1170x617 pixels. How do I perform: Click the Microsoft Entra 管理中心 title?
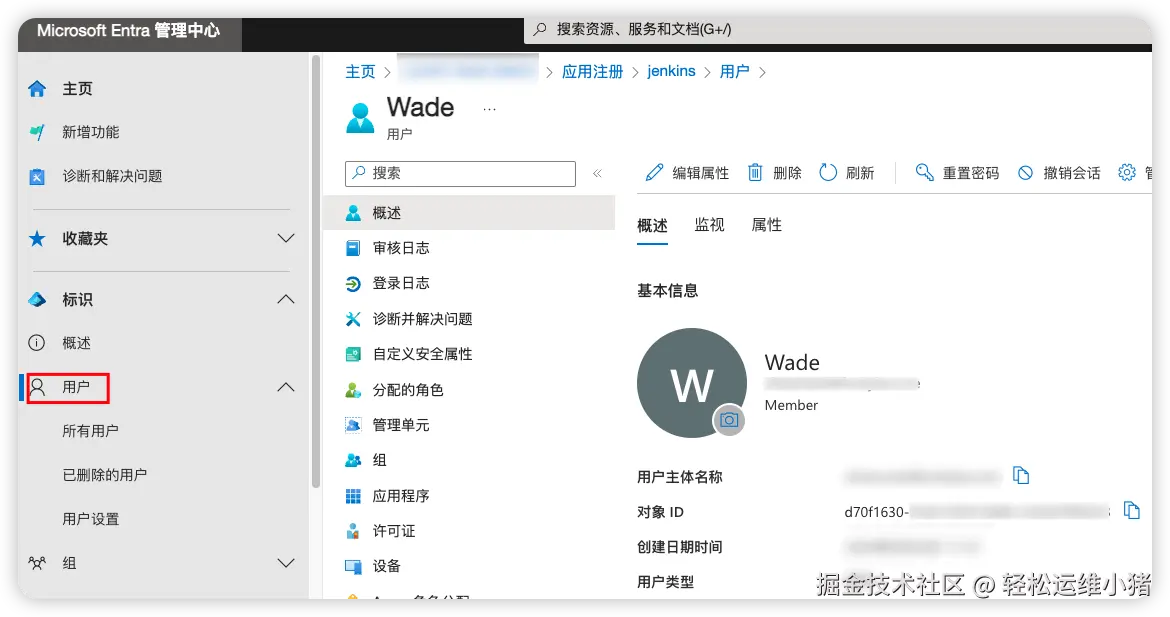128,31
